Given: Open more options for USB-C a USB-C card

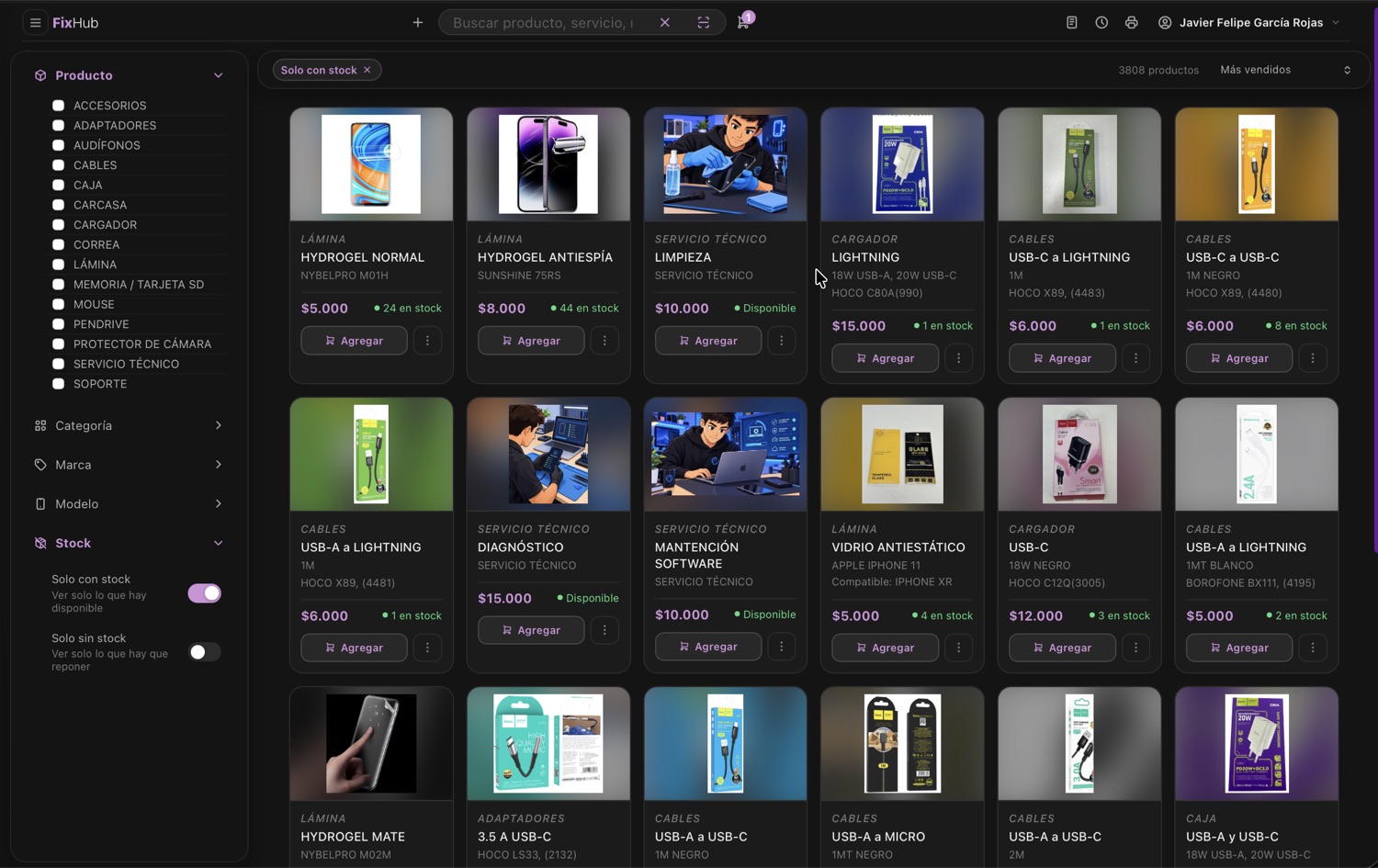Looking at the screenshot, I should pos(1313,358).
